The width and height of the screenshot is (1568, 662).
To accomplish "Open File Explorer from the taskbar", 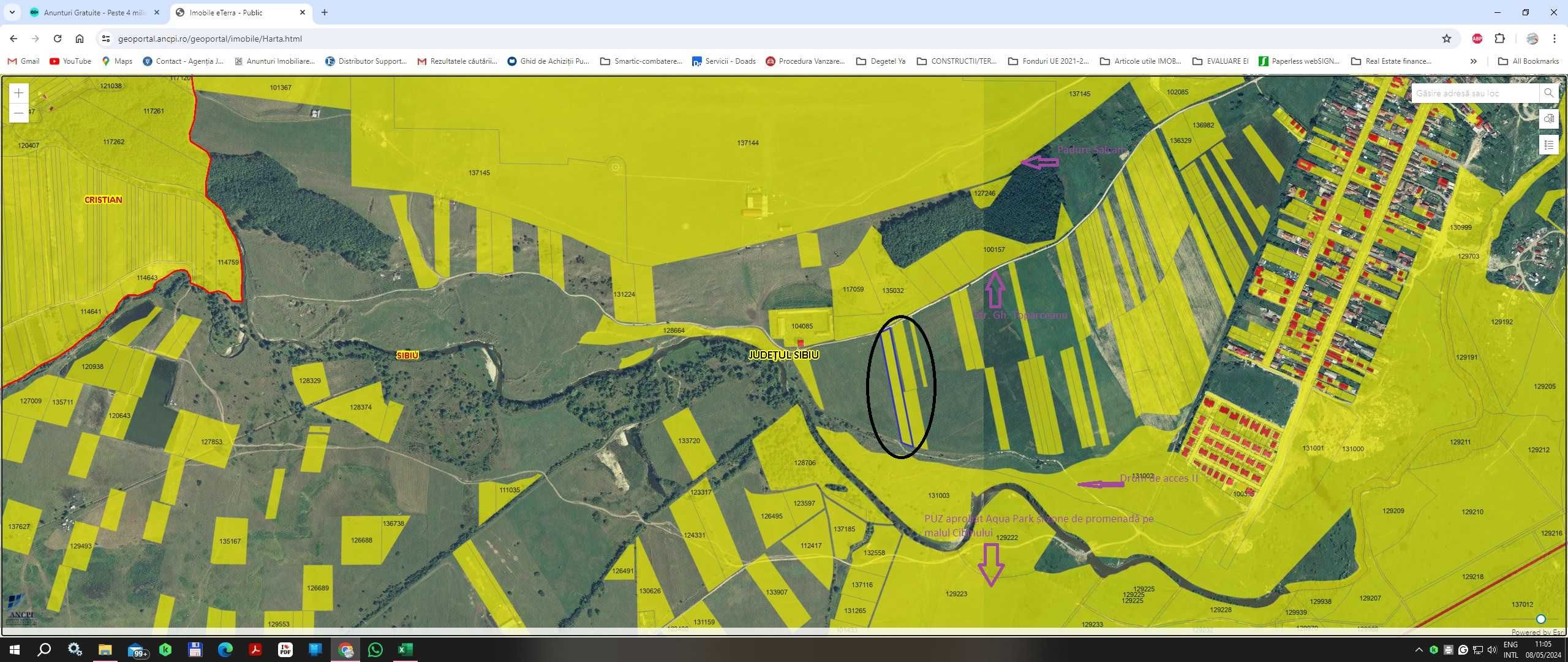I will [x=105, y=650].
